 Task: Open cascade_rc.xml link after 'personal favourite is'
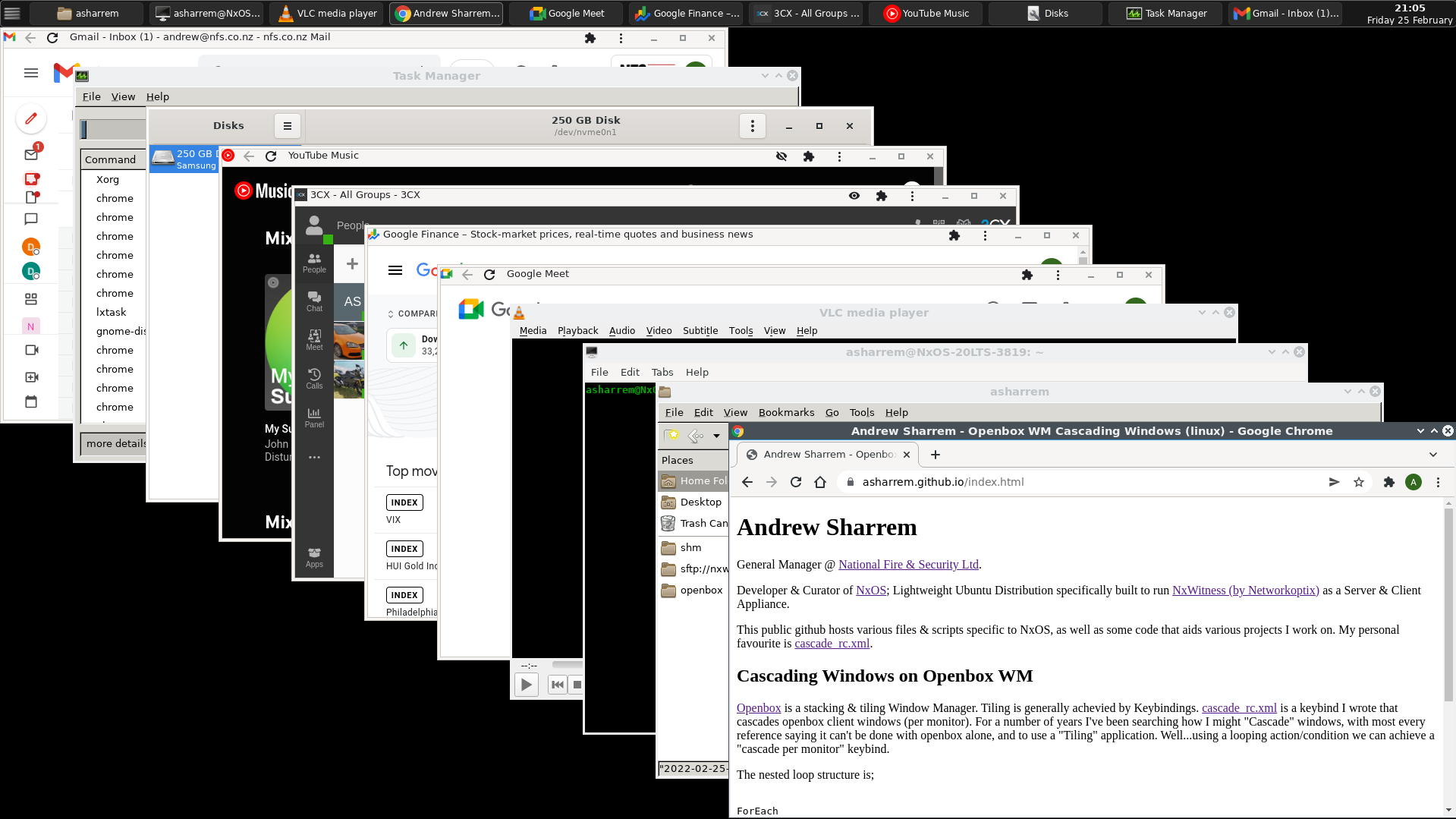coord(832,644)
